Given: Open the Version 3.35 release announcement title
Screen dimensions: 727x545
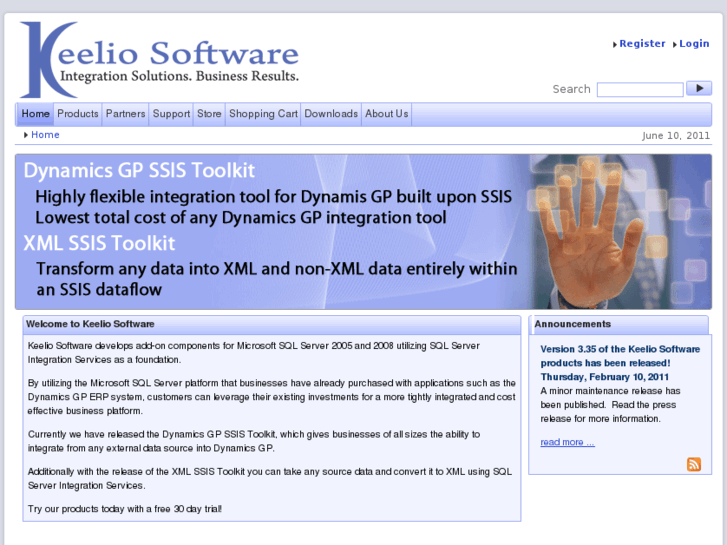Looking at the screenshot, I should pyautogui.click(x=620, y=356).
